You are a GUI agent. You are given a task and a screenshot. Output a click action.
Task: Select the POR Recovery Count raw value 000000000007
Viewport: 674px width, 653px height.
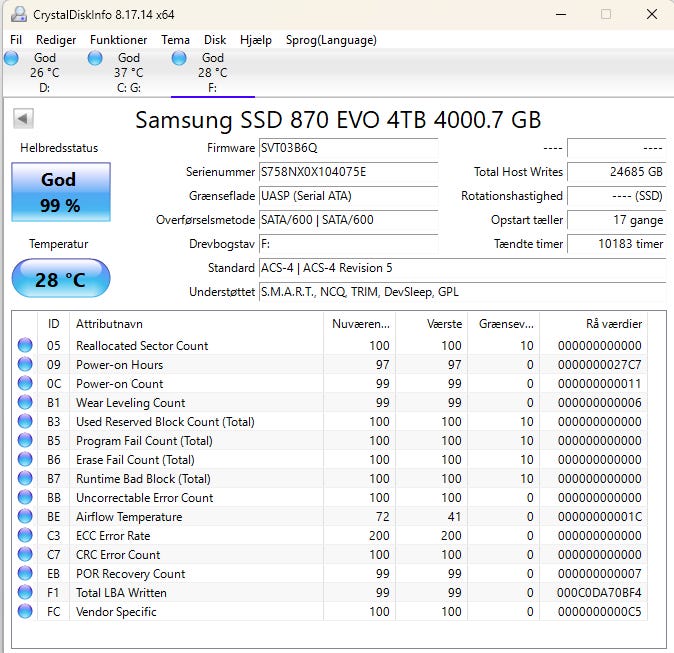point(599,573)
